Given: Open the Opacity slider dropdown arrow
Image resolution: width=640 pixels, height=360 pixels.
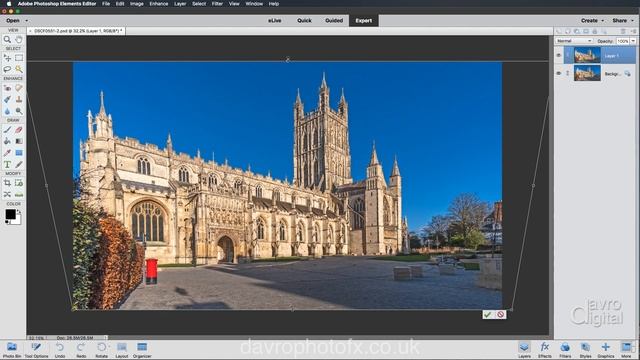Looking at the screenshot, I should click(633, 41).
